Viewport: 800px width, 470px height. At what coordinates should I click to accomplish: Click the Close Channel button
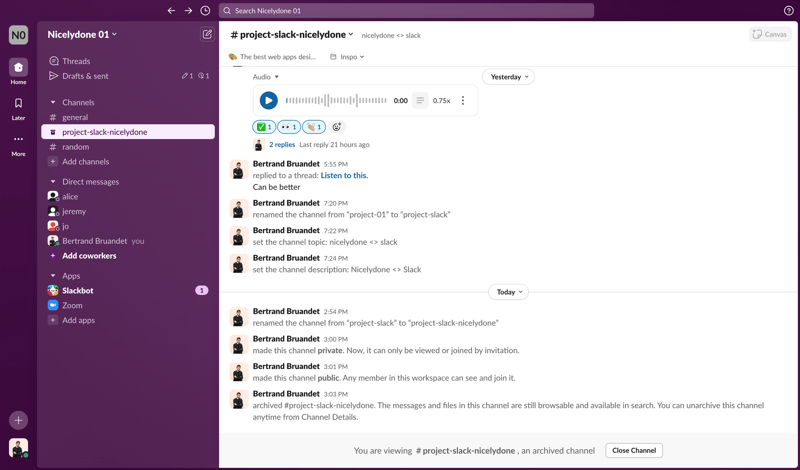pyautogui.click(x=634, y=451)
